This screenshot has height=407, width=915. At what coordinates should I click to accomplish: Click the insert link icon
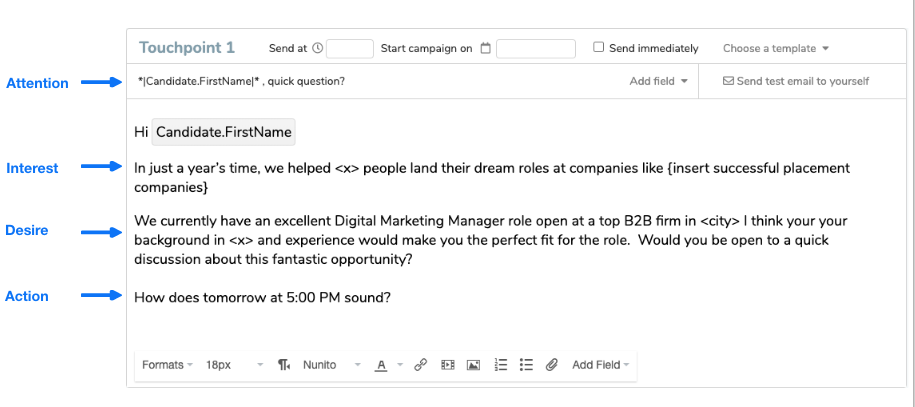click(x=420, y=365)
